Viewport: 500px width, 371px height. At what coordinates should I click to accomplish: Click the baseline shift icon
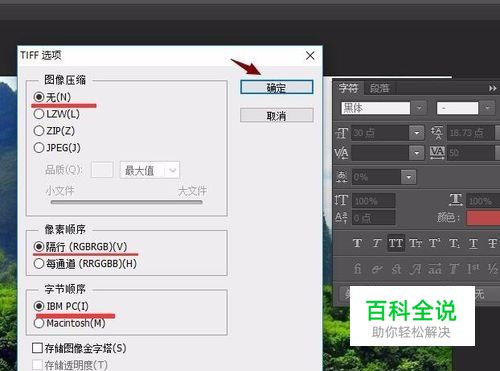pyautogui.click(x=341, y=217)
